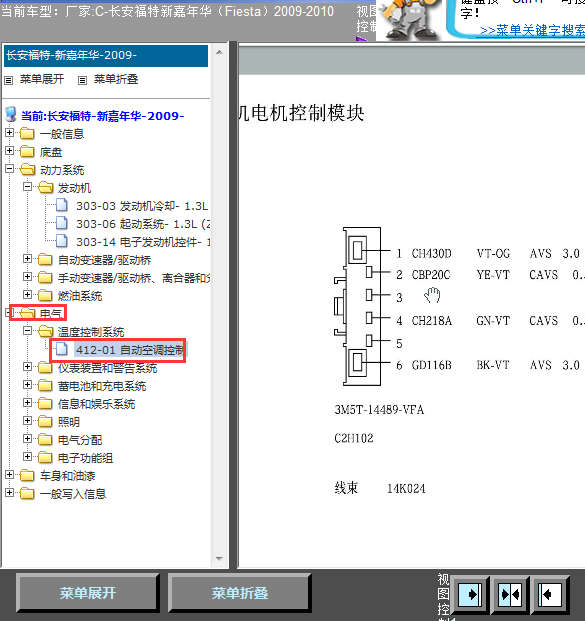Screen dimensions: 585x621
Task: Click the mascot worker image at top
Action: (x=410, y=20)
